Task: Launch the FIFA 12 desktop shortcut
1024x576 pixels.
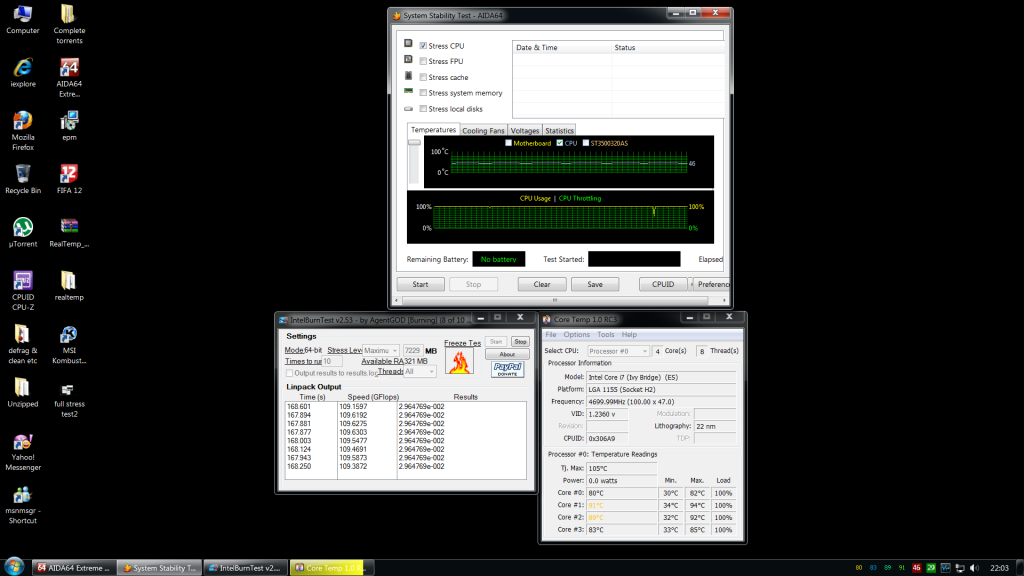Action: coord(69,174)
